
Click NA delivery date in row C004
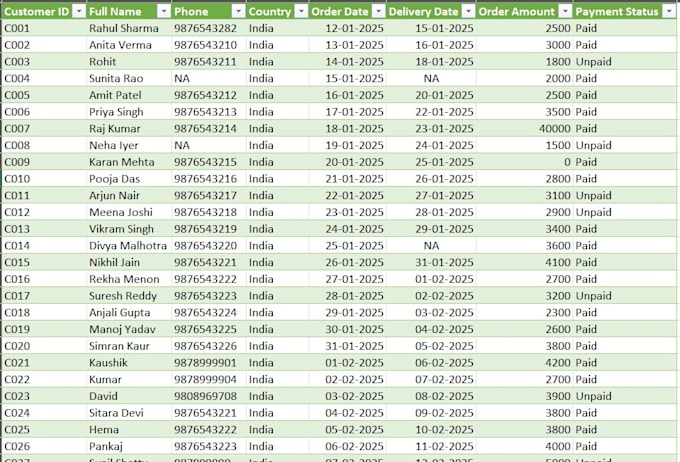point(431,79)
